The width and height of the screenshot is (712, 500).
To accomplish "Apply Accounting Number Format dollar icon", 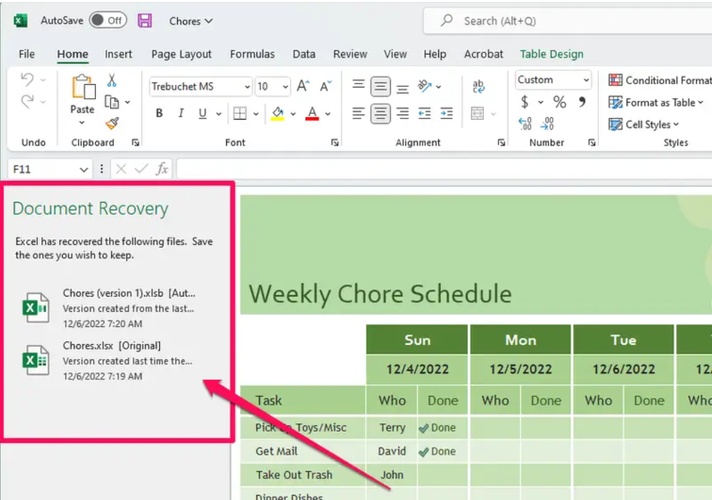I will click(x=525, y=102).
